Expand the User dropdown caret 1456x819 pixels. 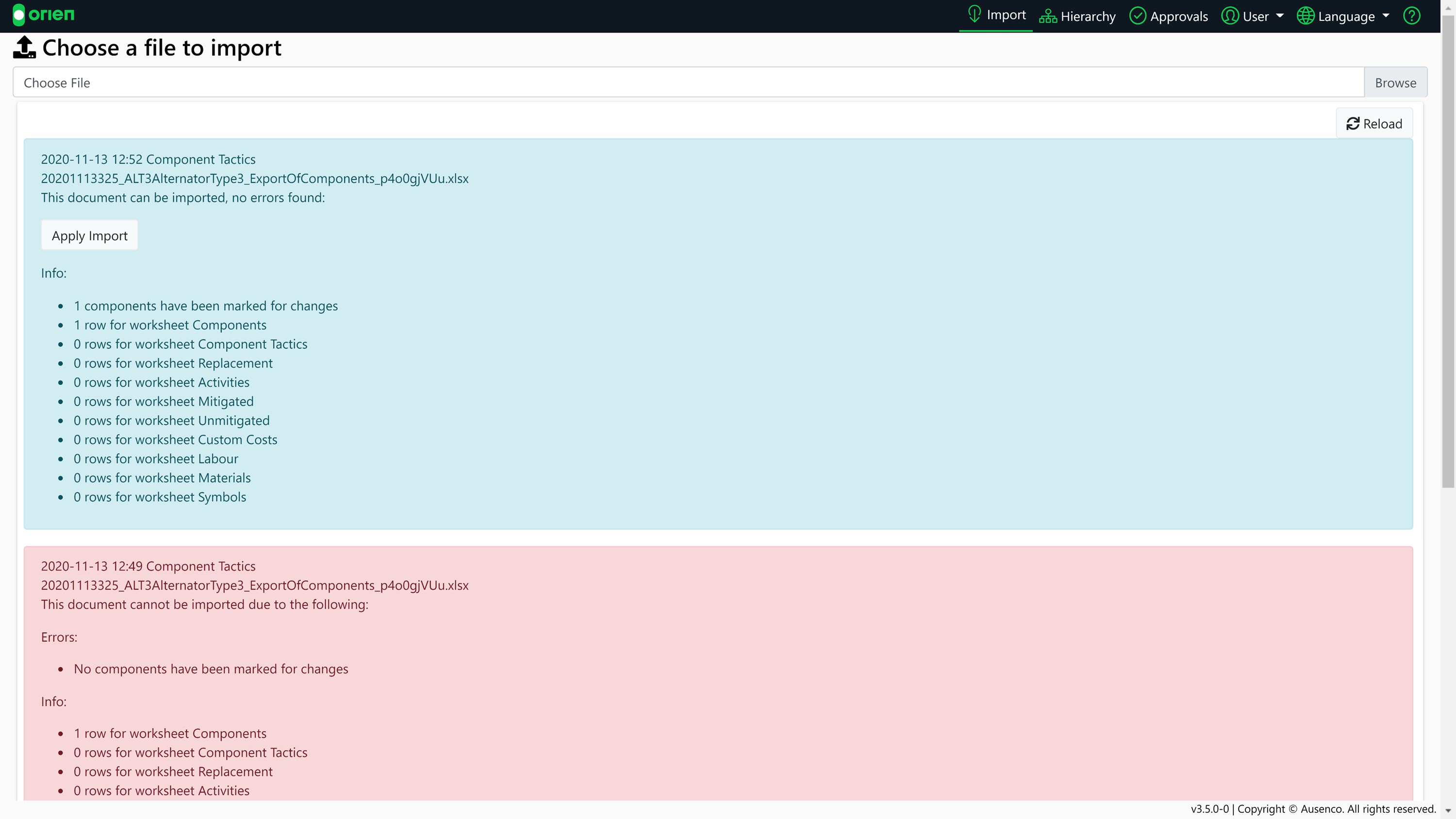click(1280, 16)
